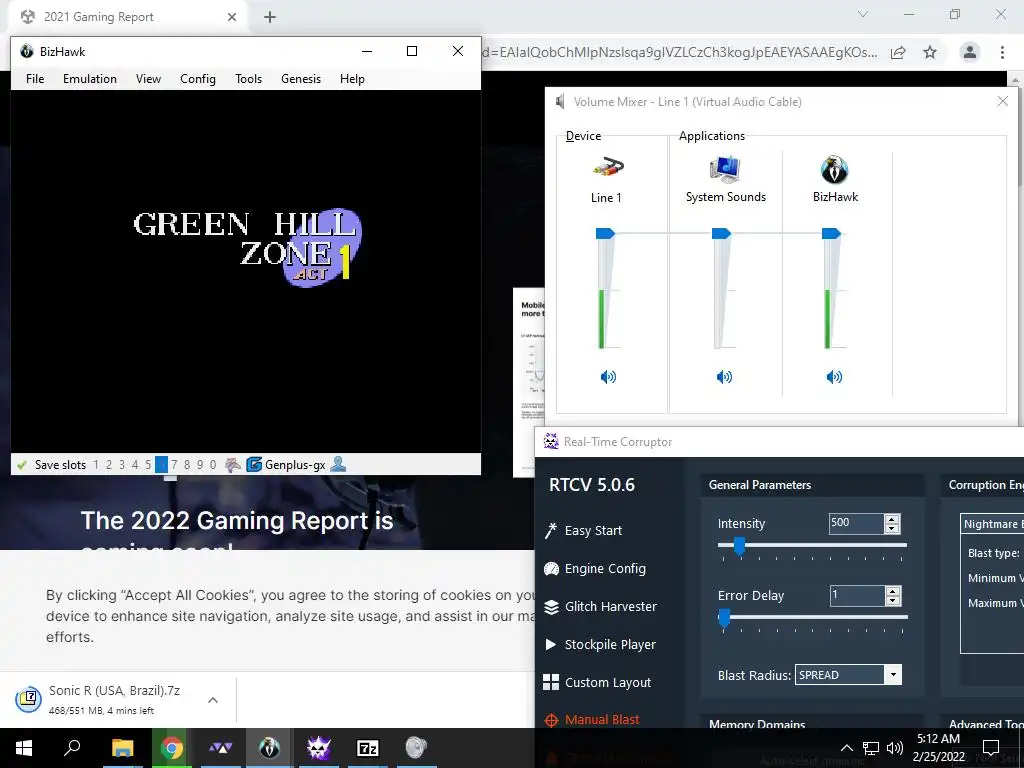Open Stockpile Player in RTCV sidebar
Image resolution: width=1024 pixels, height=768 pixels.
click(x=600, y=645)
